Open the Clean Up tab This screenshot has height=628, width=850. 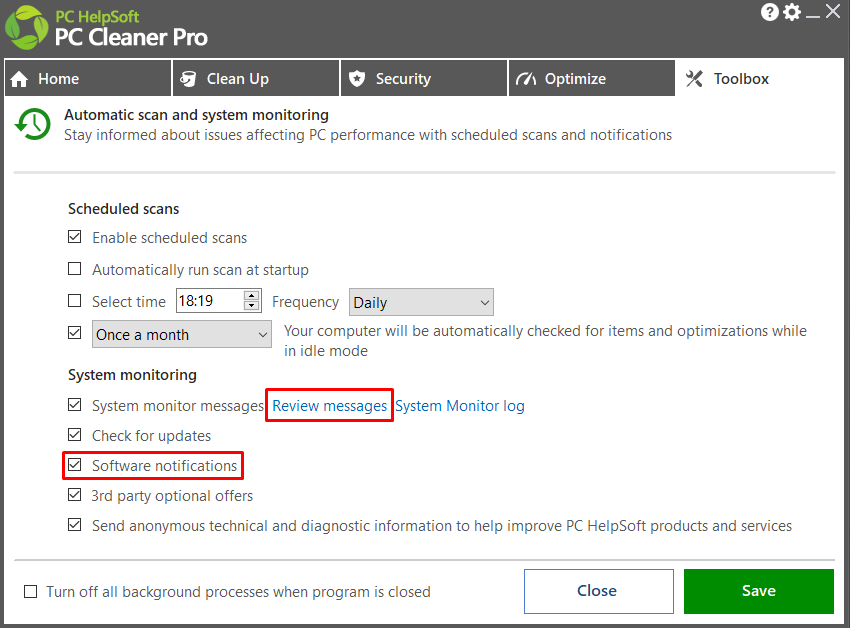256,79
